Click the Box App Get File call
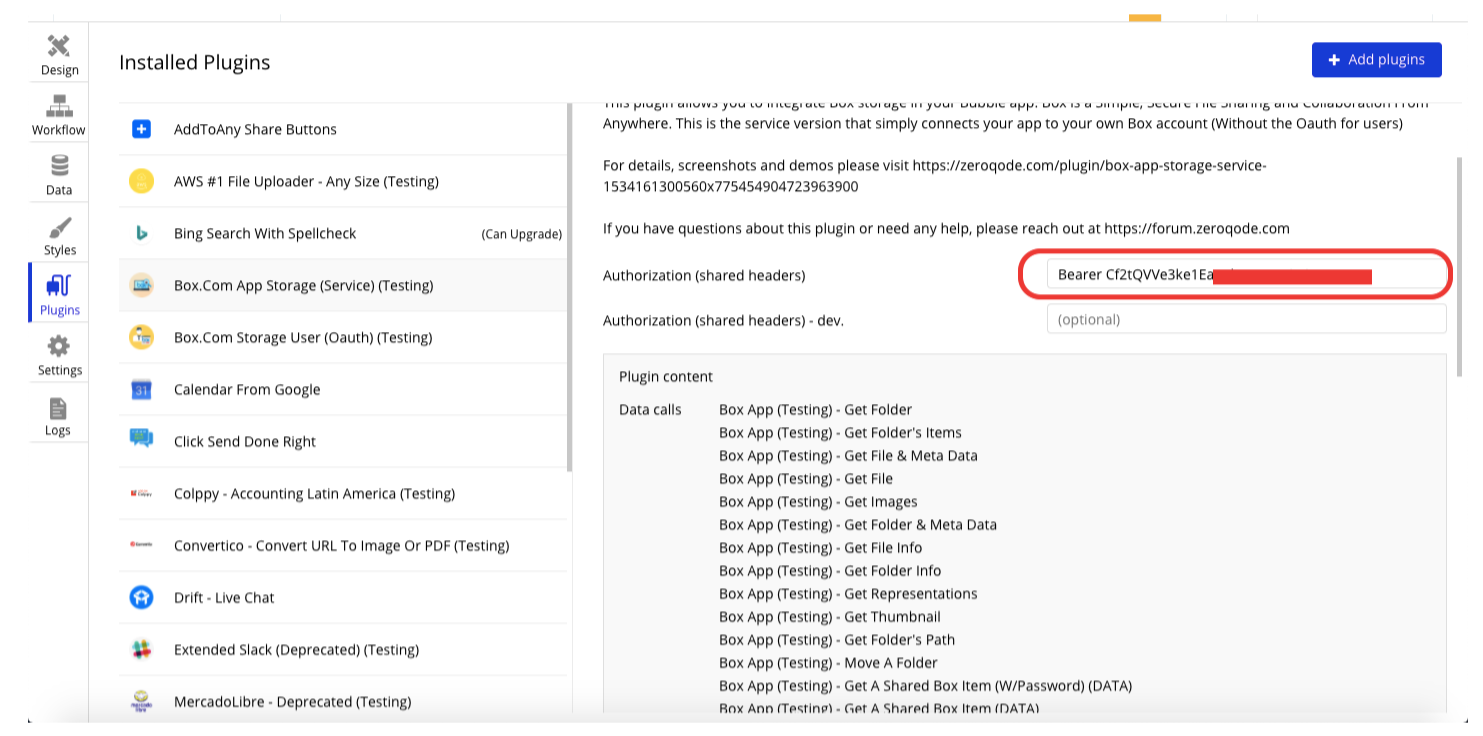1483x736 pixels. [806, 478]
